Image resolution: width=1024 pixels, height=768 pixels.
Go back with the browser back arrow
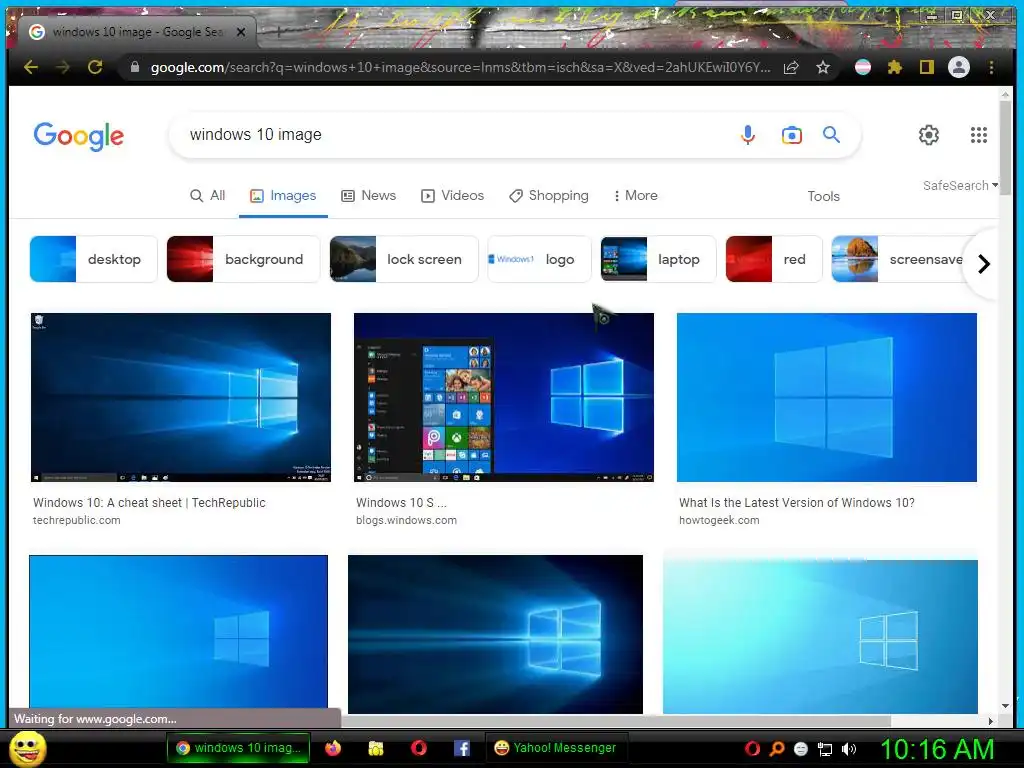click(31, 67)
